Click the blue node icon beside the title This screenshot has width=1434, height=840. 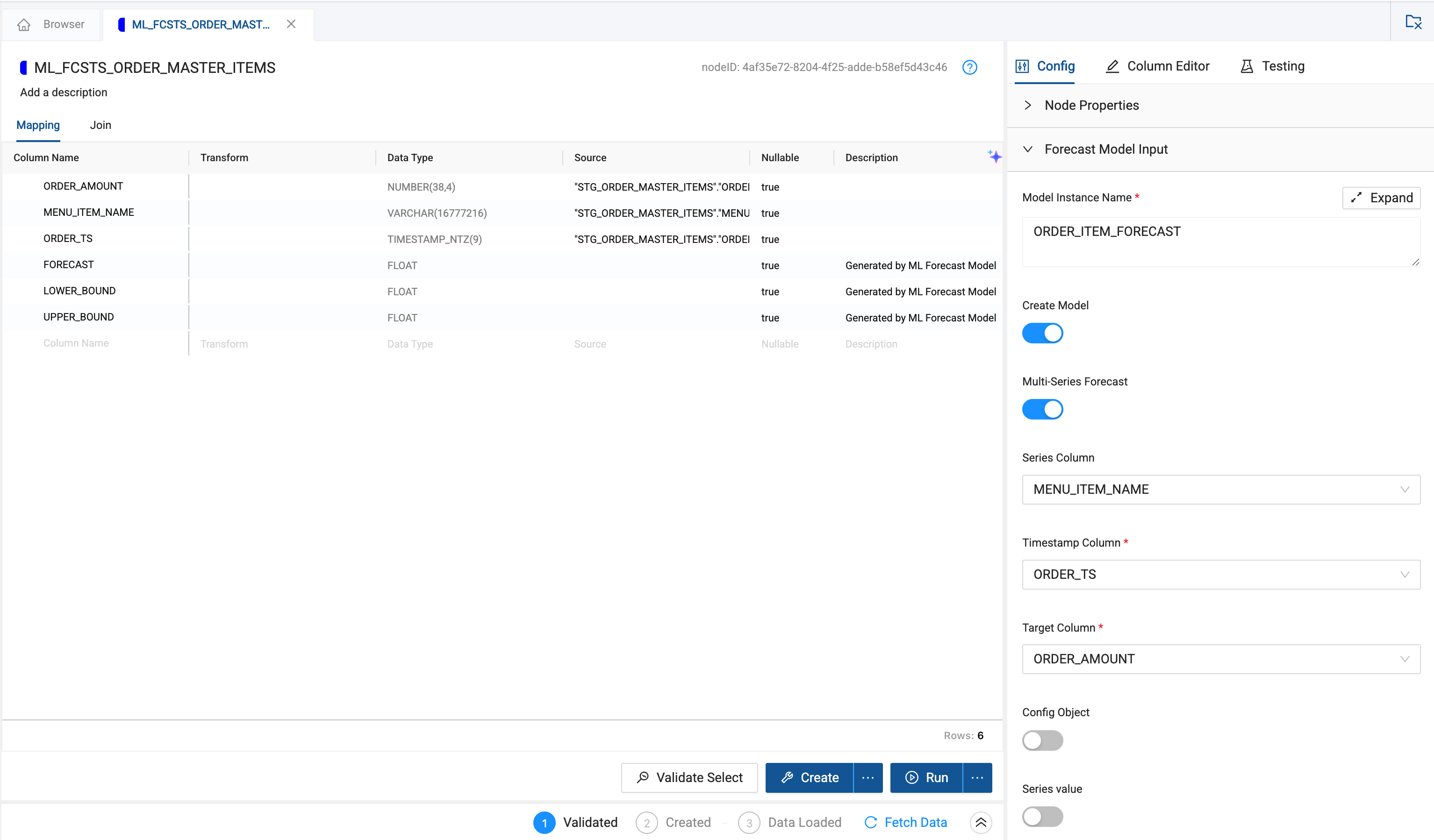[x=23, y=68]
